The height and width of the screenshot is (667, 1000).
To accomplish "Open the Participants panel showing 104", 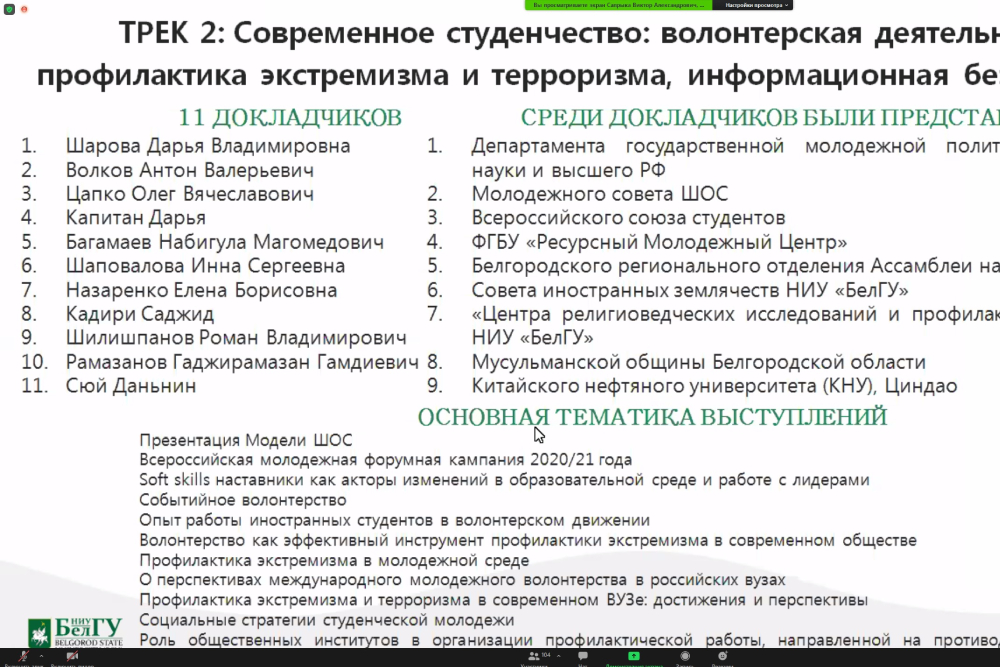I will coord(534,656).
